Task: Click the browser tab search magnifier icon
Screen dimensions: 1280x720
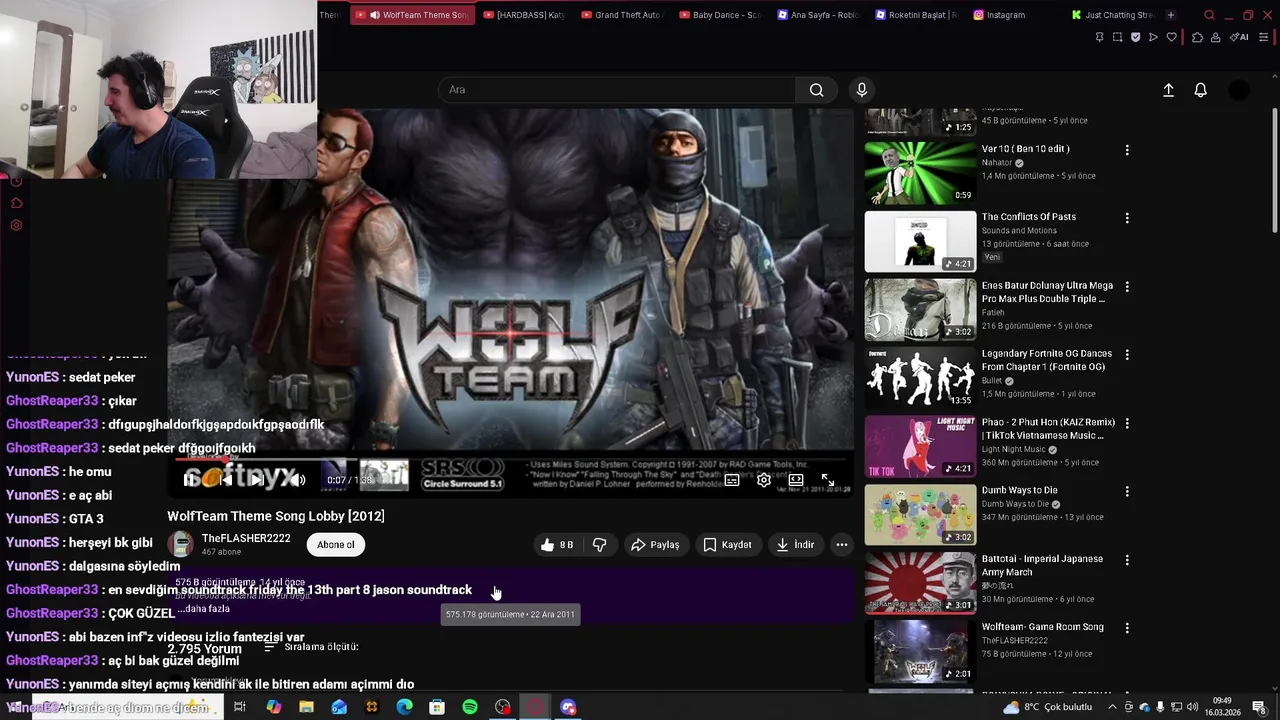Action: [x=1209, y=15]
